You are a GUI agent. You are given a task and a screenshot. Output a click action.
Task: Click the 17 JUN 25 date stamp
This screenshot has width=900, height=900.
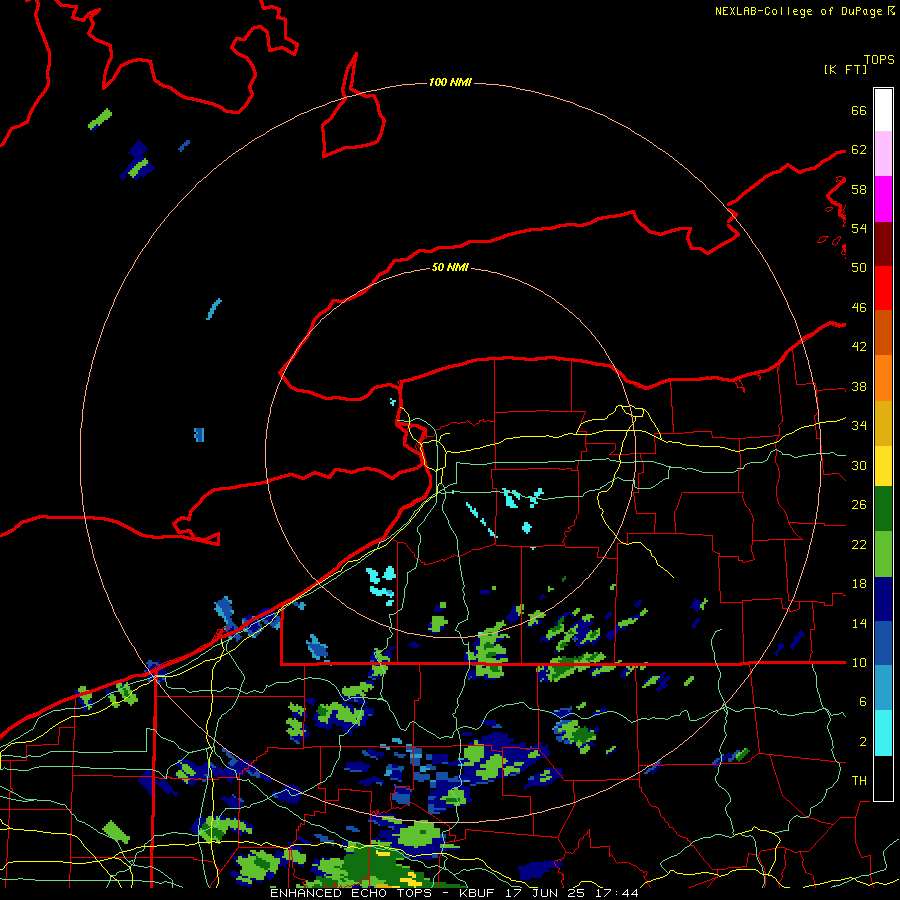tap(546, 893)
